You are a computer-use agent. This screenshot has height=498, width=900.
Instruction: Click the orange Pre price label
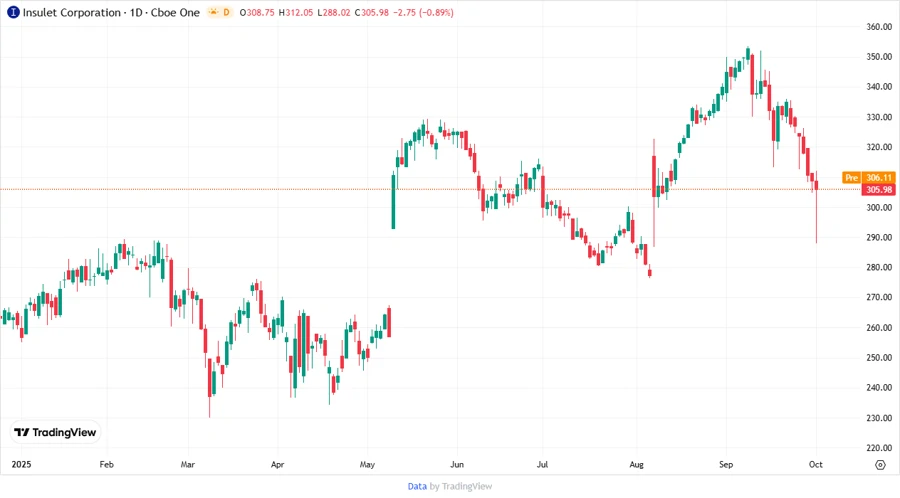(851, 177)
